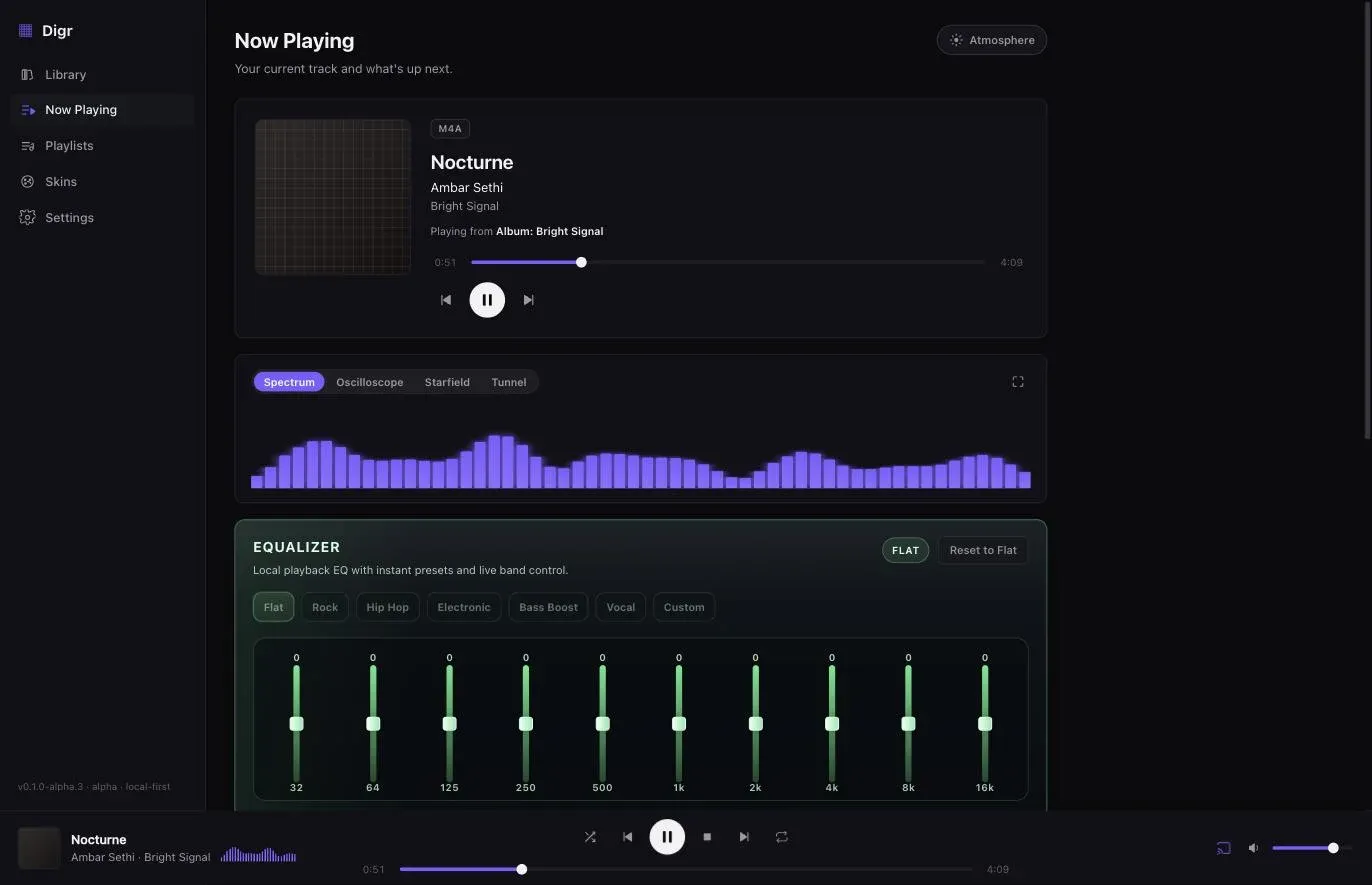Pause playback in the bottom player bar
This screenshot has height=885, width=1372.
tap(667, 837)
